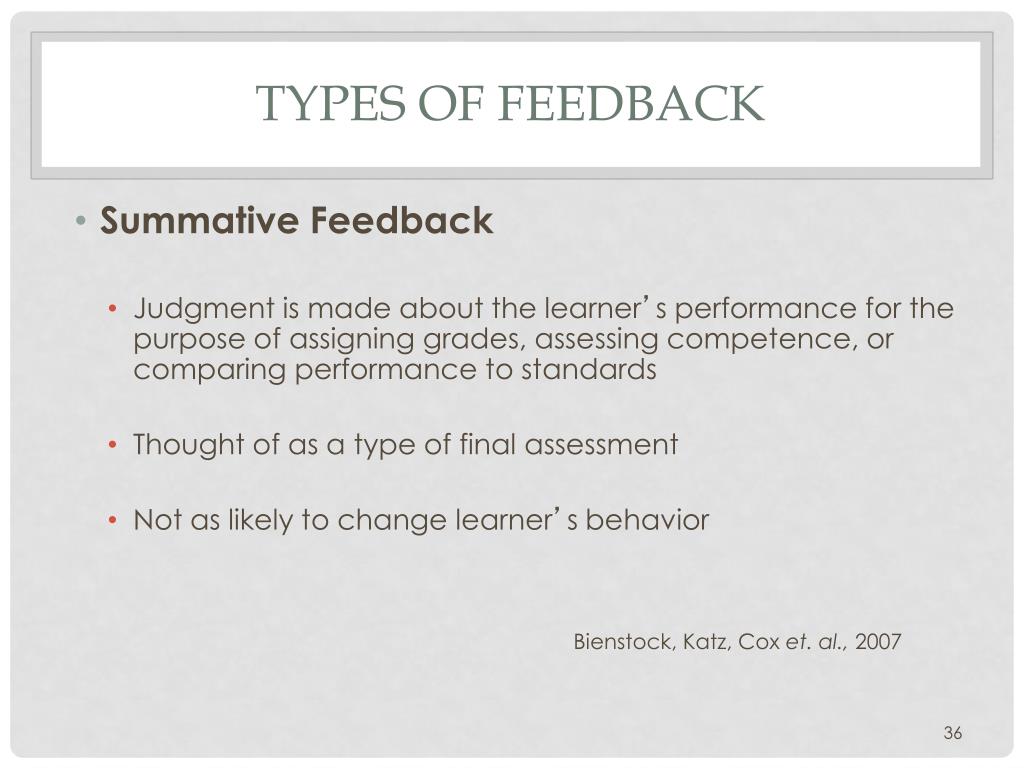Viewport: 1024px width, 768px height.
Task: Click the word FEEDBACK in the title
Action: click(631, 103)
